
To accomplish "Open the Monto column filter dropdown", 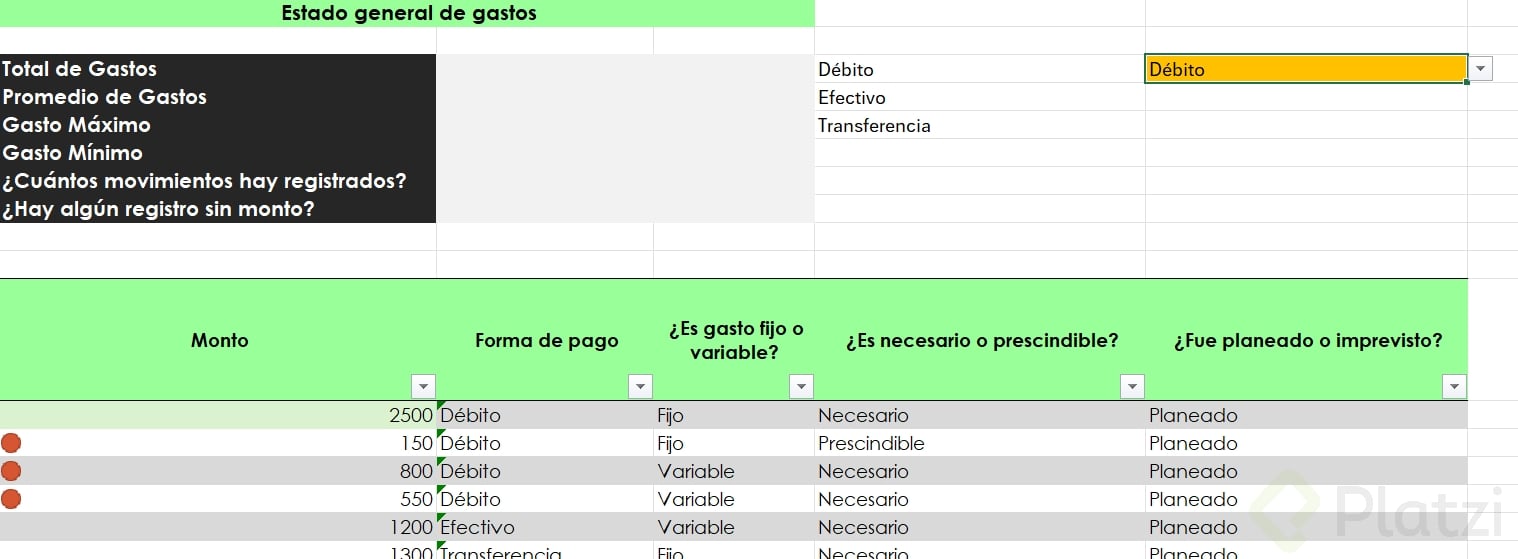I will pos(424,387).
